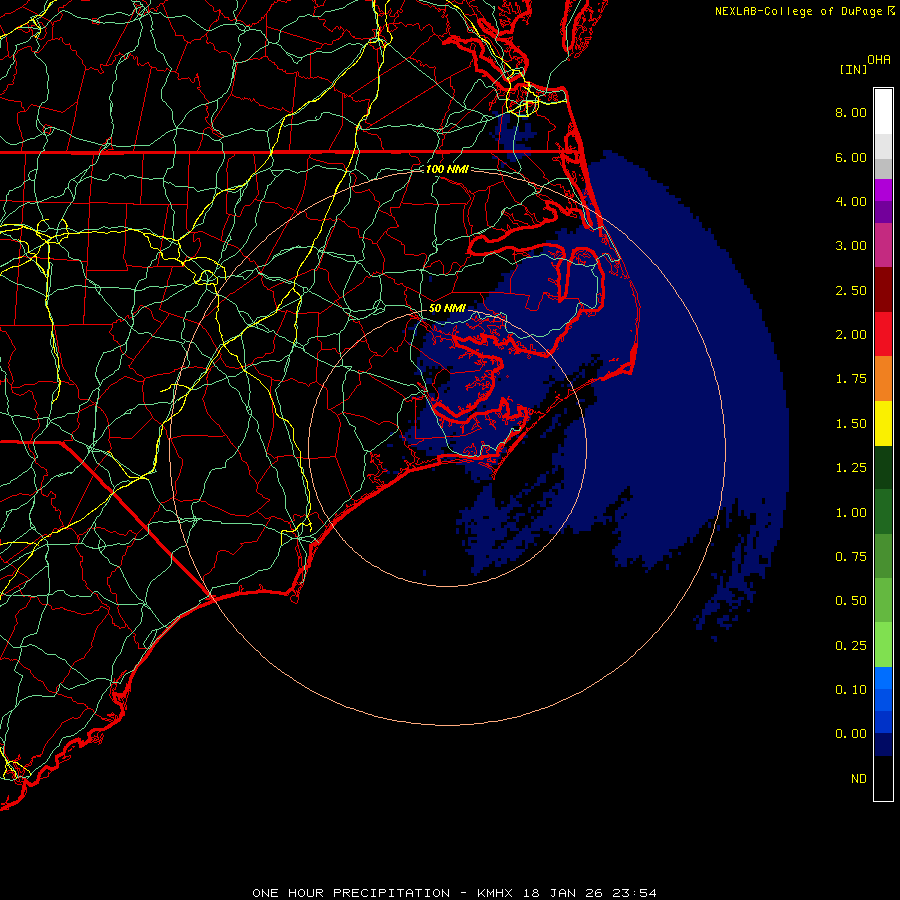Select the 0.50 legend value
The image size is (900, 900).
pos(851,601)
